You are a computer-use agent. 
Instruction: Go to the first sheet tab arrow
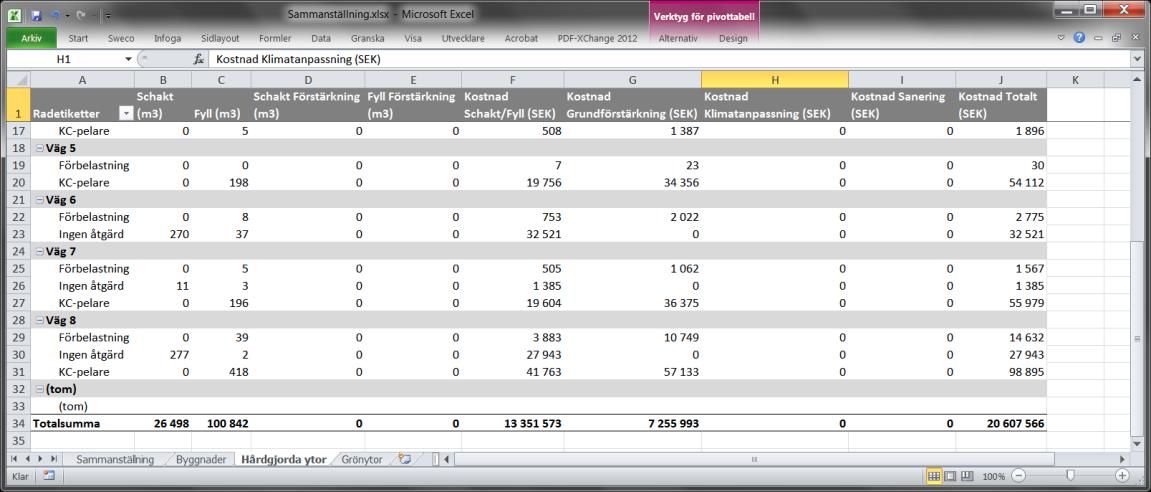coord(15,459)
